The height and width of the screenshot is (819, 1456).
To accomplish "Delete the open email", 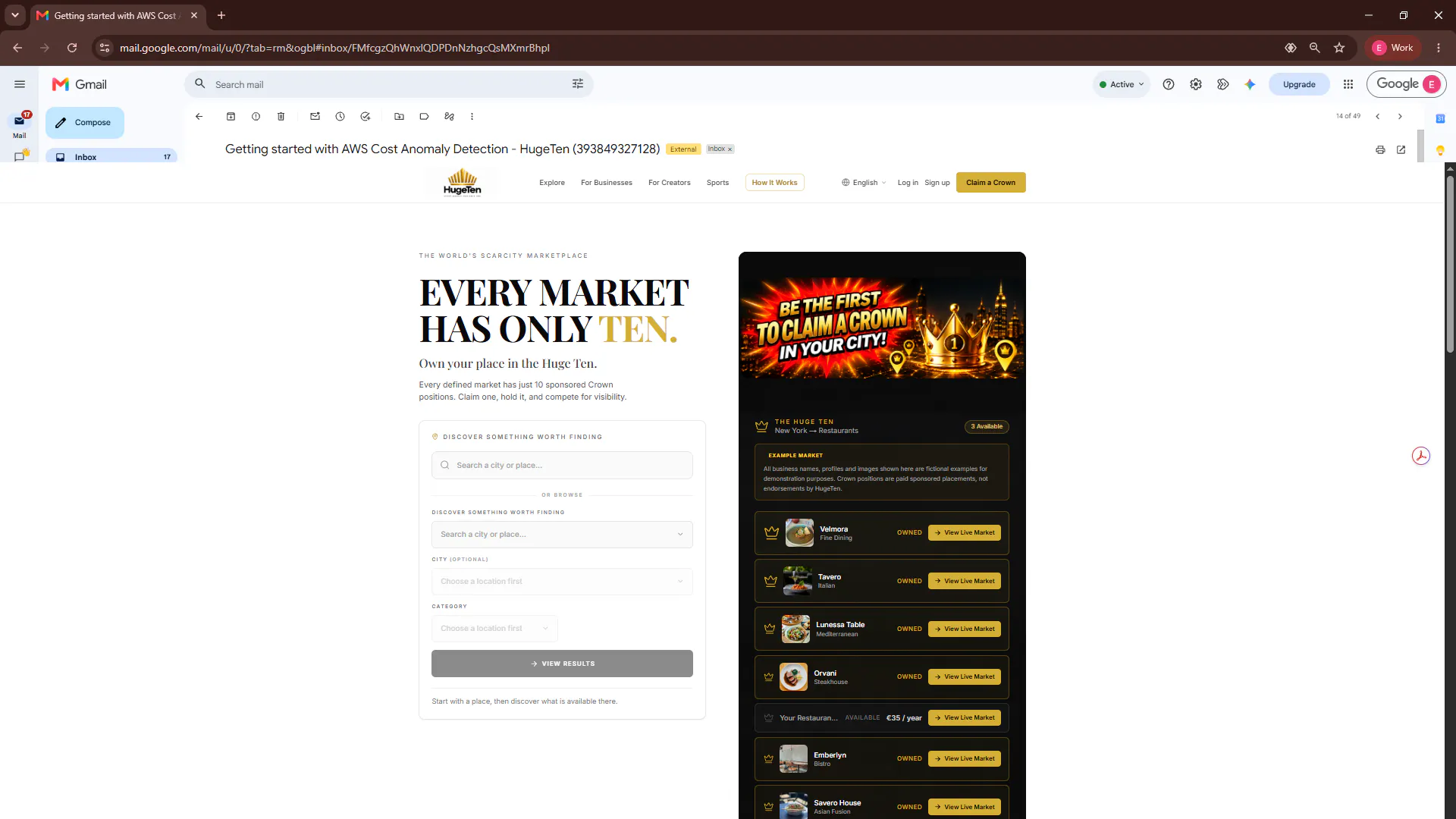I will tap(281, 117).
